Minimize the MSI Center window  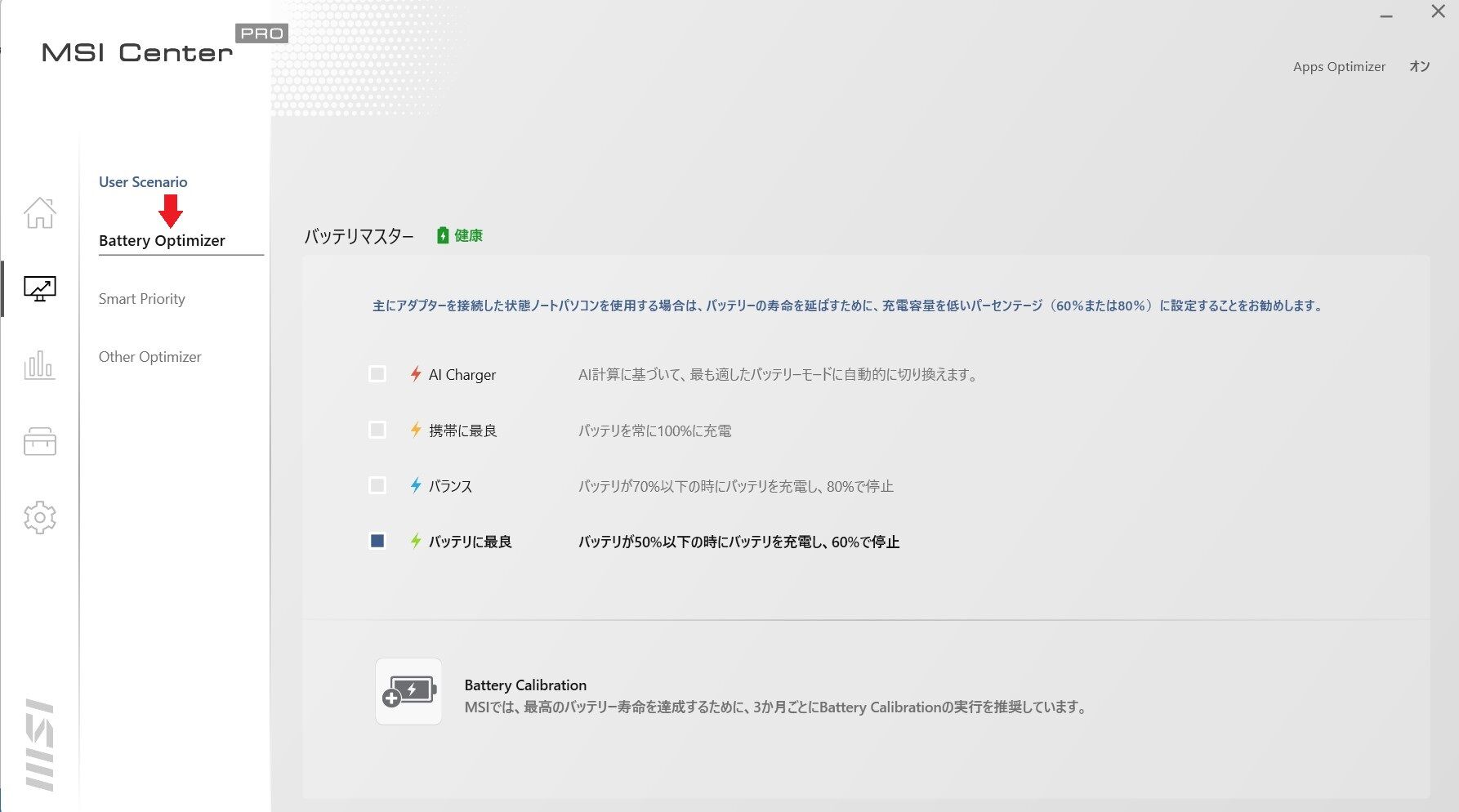[x=1386, y=16]
